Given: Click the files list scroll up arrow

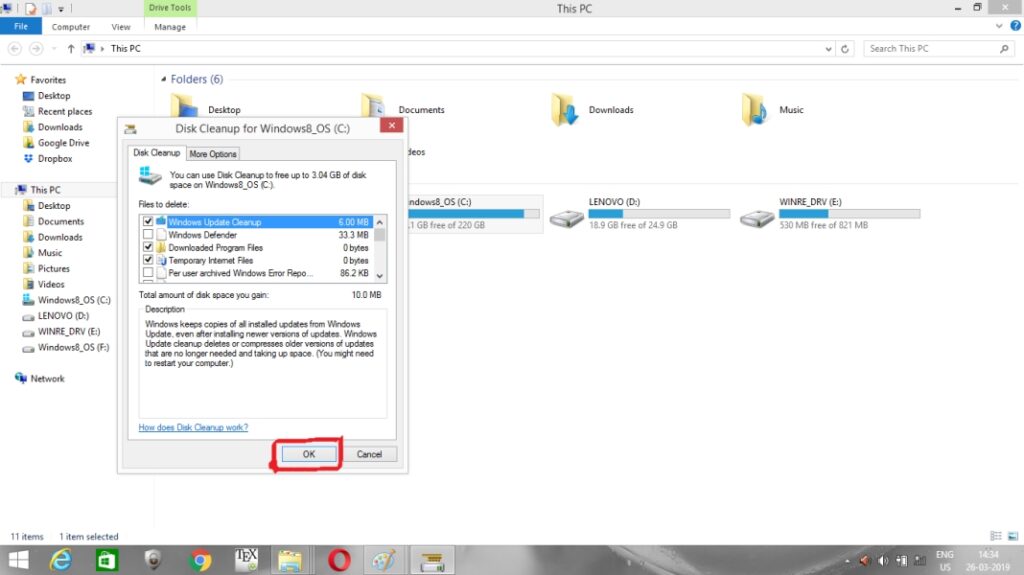Looking at the screenshot, I should click(x=379, y=222).
